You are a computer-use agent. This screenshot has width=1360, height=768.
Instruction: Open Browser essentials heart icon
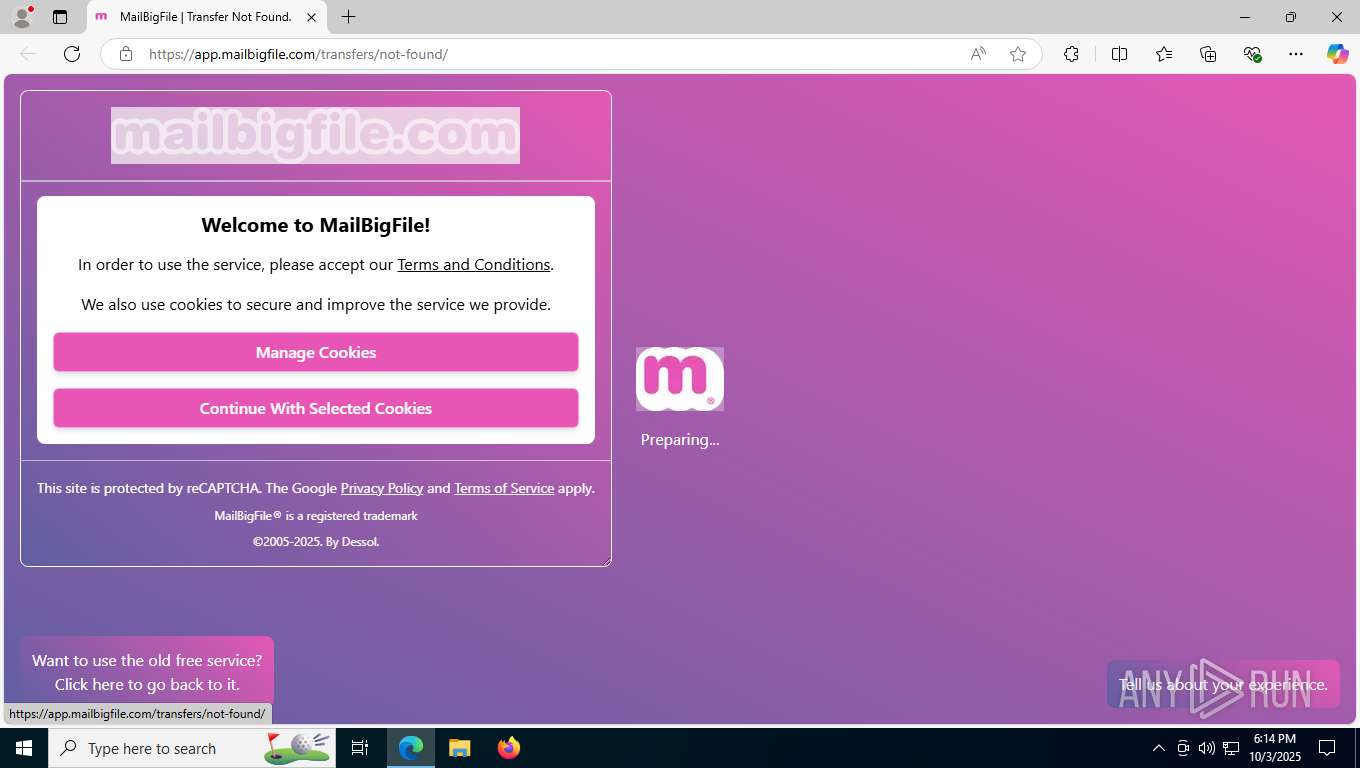click(1252, 54)
